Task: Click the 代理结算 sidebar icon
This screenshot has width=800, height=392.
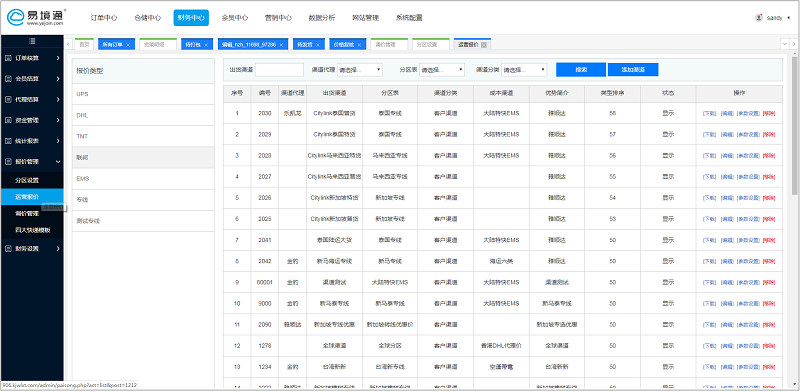Action: [8, 100]
